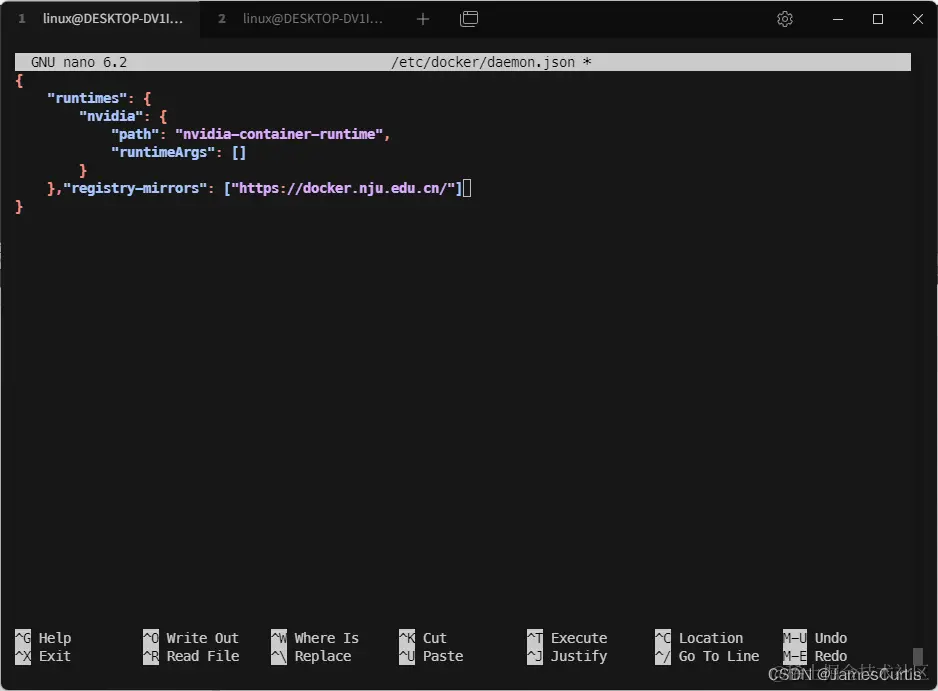Switch to the first linux@DESKTOP terminal tab
This screenshot has height=691, width=938.
pos(100,19)
